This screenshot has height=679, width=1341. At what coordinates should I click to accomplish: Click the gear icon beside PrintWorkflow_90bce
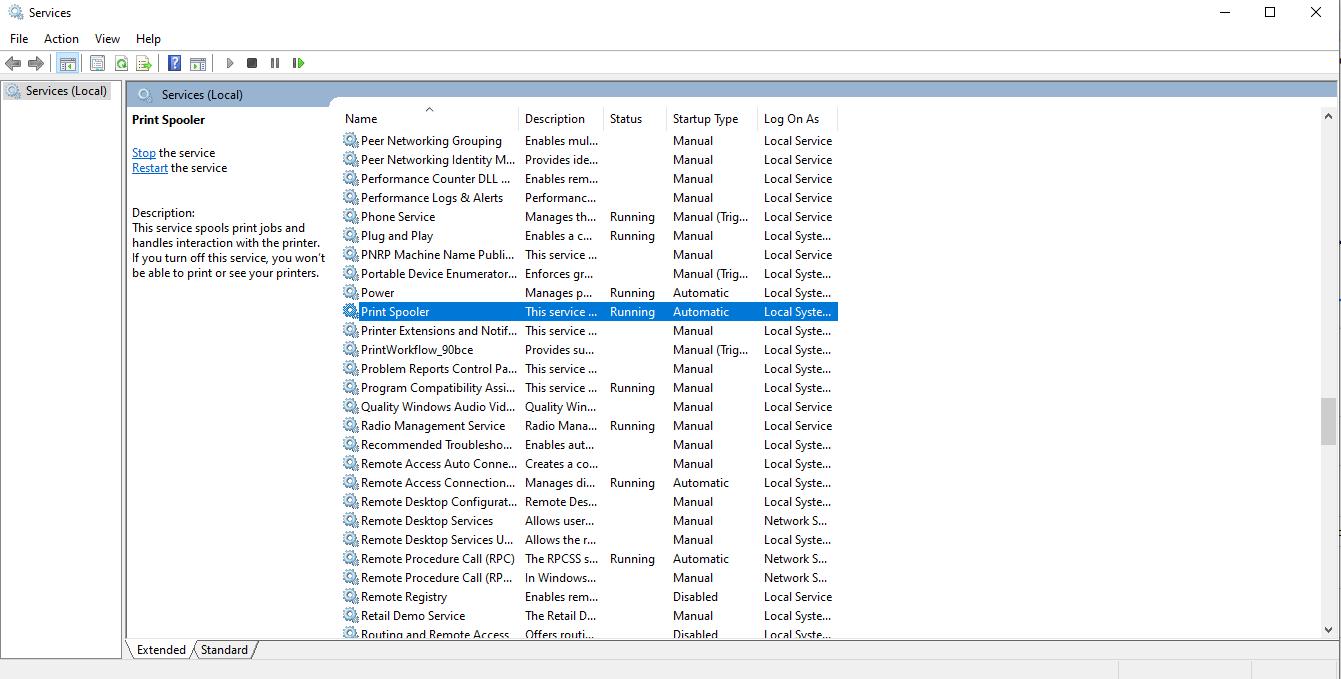(x=351, y=350)
